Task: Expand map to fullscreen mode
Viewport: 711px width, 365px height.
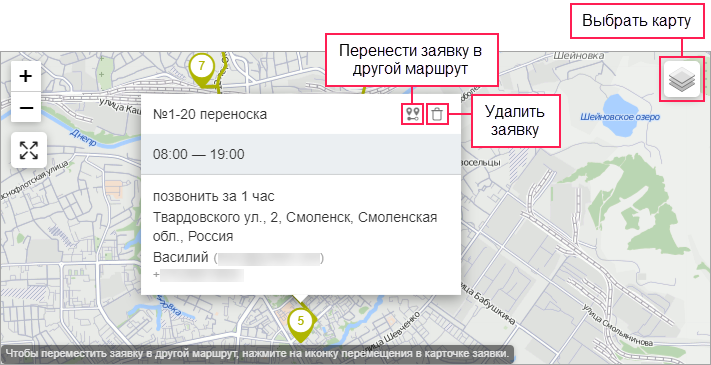Action: click(29, 150)
